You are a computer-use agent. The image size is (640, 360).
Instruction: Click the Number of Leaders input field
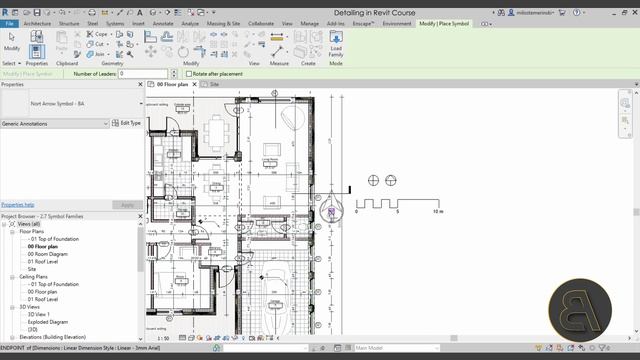tap(143, 74)
